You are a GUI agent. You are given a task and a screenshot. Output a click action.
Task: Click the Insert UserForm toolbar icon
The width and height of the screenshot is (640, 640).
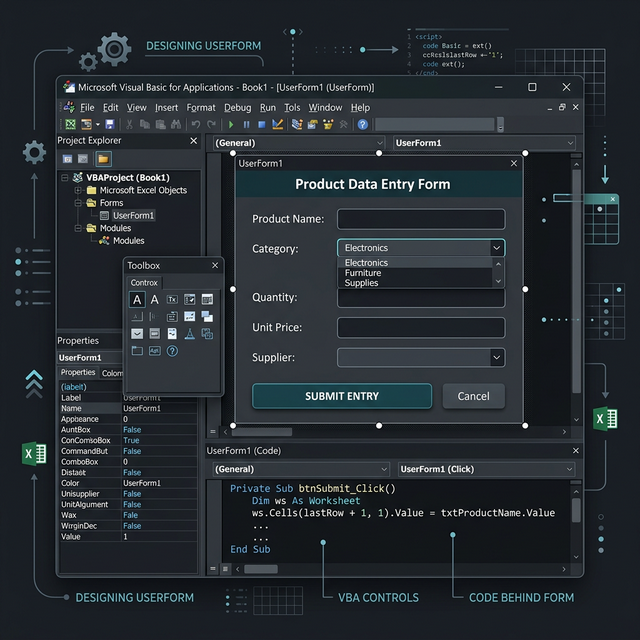pos(87,124)
